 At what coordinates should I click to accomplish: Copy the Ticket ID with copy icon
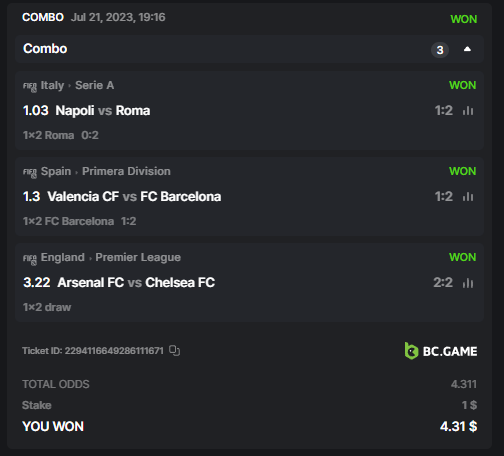[174, 351]
